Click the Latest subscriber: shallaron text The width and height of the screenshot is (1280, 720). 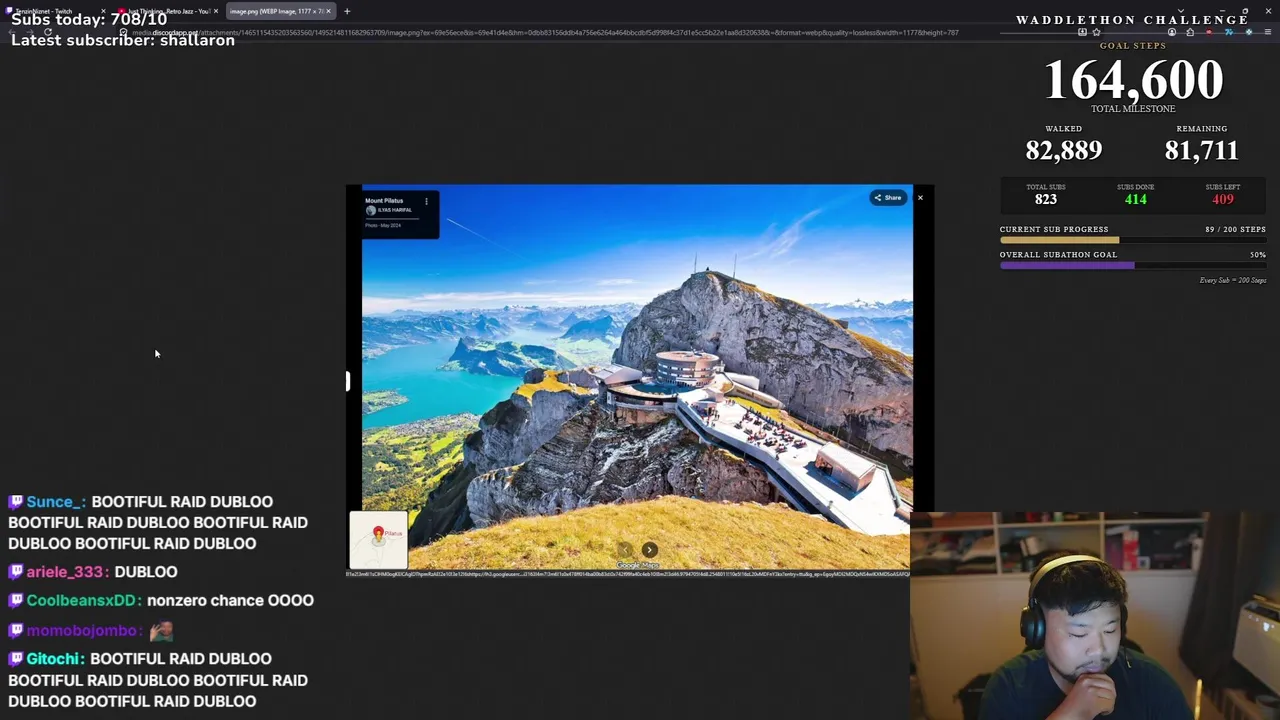click(122, 40)
